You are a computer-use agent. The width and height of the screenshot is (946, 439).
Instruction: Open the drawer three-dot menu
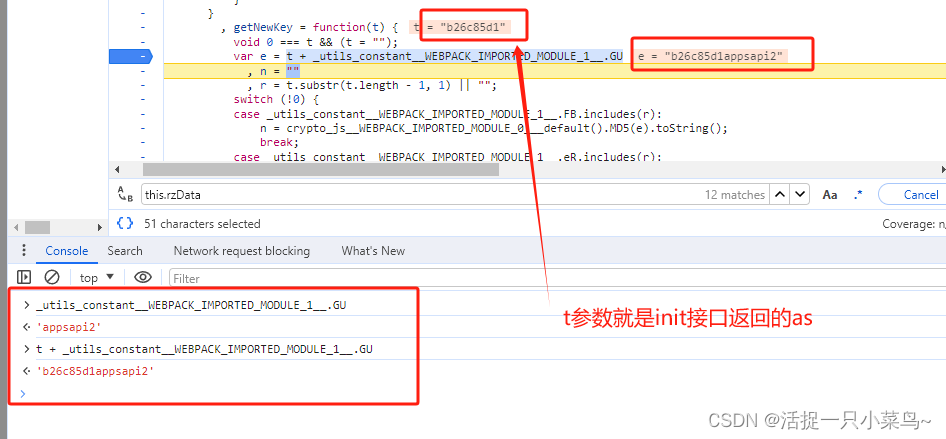click(x=24, y=251)
